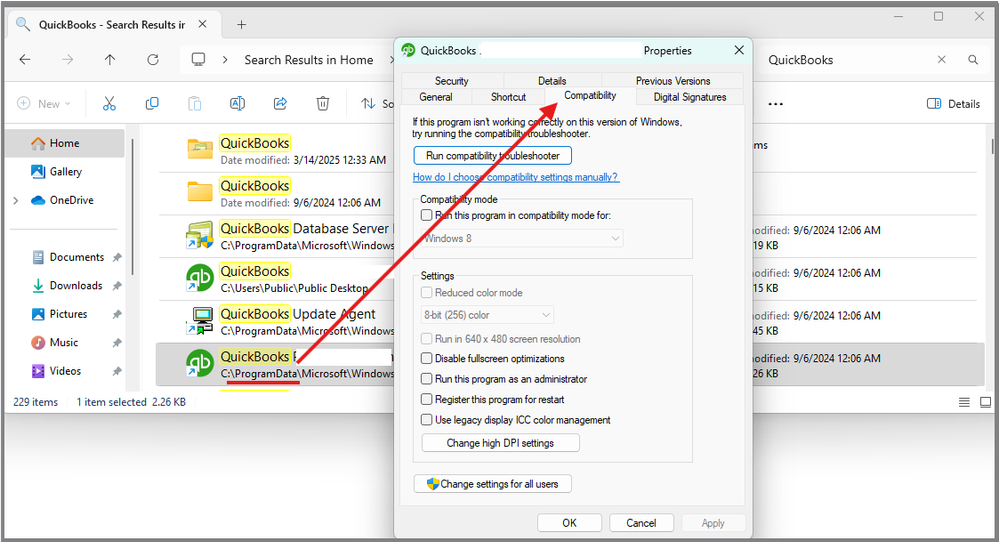Image resolution: width=999 pixels, height=542 pixels.
Task: Select QuickBooks Database Server icon
Action: tap(199, 236)
